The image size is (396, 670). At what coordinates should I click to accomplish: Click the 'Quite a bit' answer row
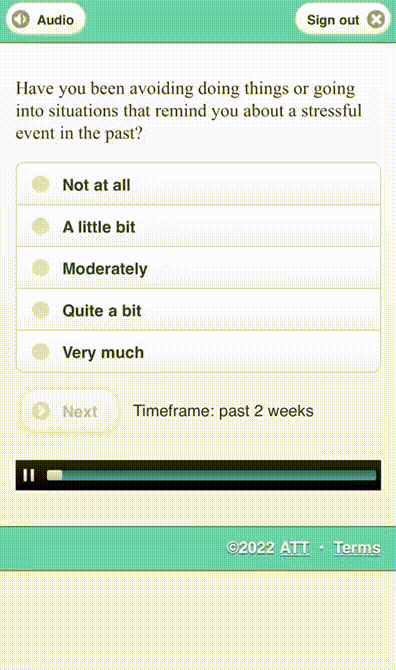click(198, 310)
